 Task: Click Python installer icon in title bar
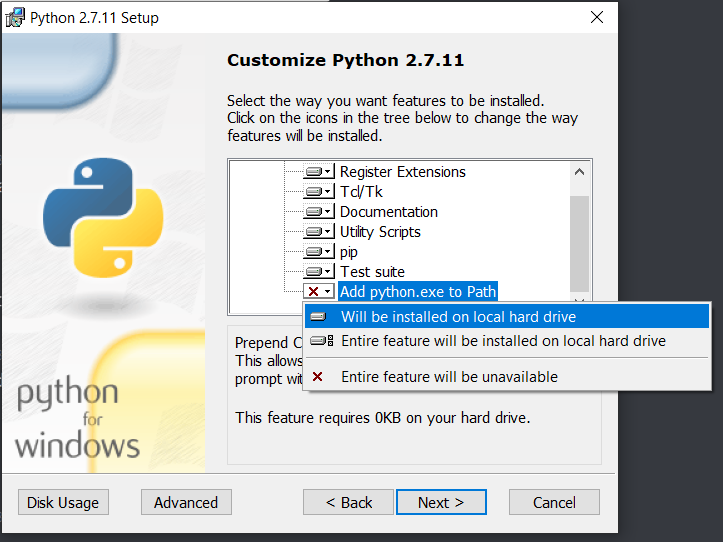[15, 18]
